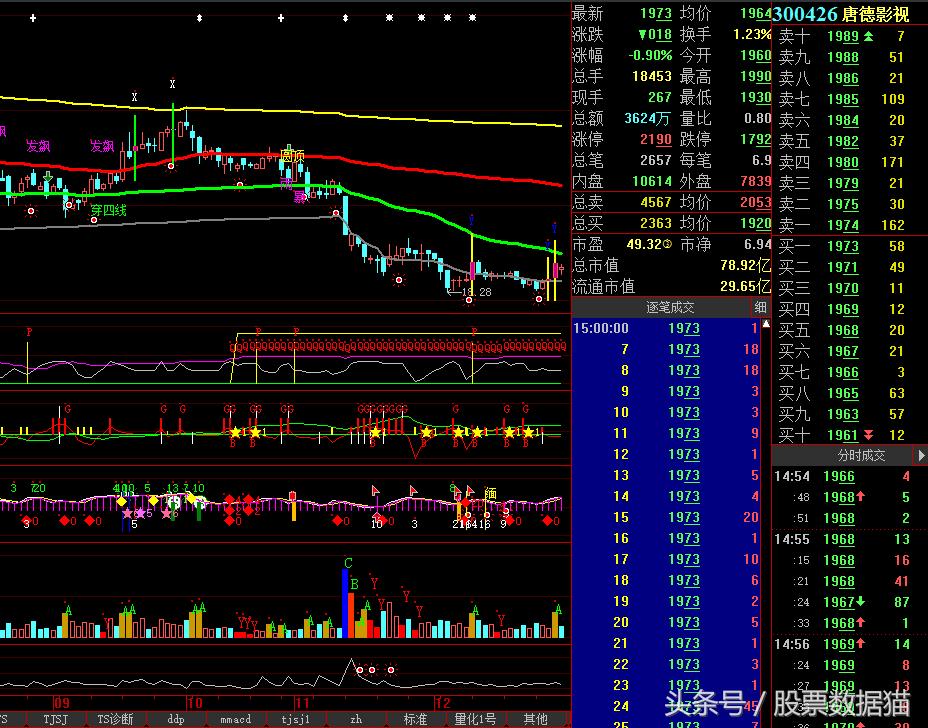Open the ddp indicator tab
The height and width of the screenshot is (728, 928).
[x=176, y=719]
